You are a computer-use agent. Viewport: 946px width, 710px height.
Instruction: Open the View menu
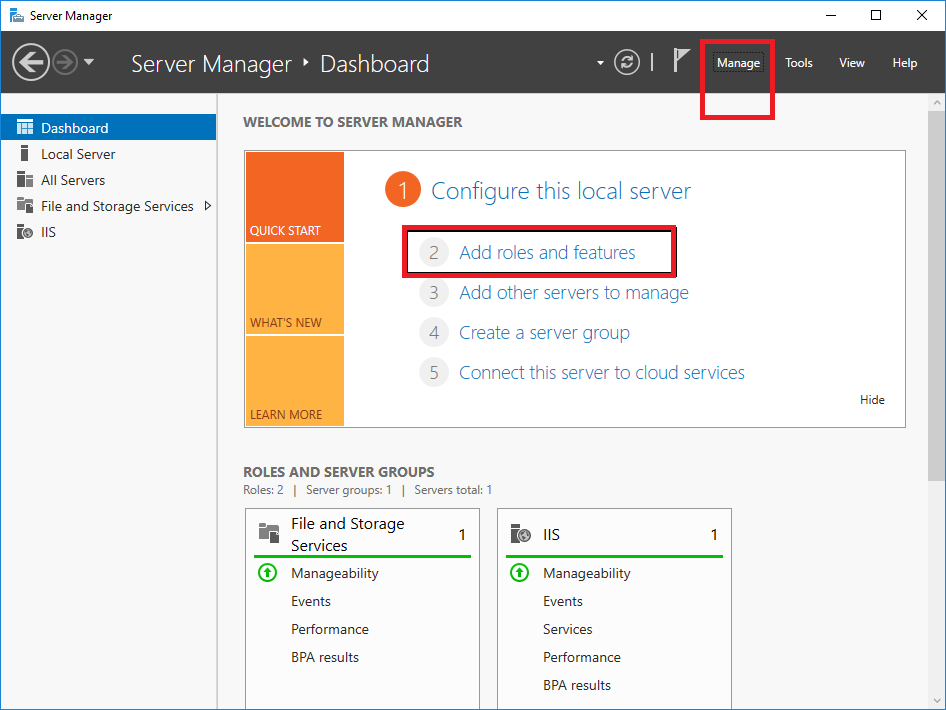point(851,63)
